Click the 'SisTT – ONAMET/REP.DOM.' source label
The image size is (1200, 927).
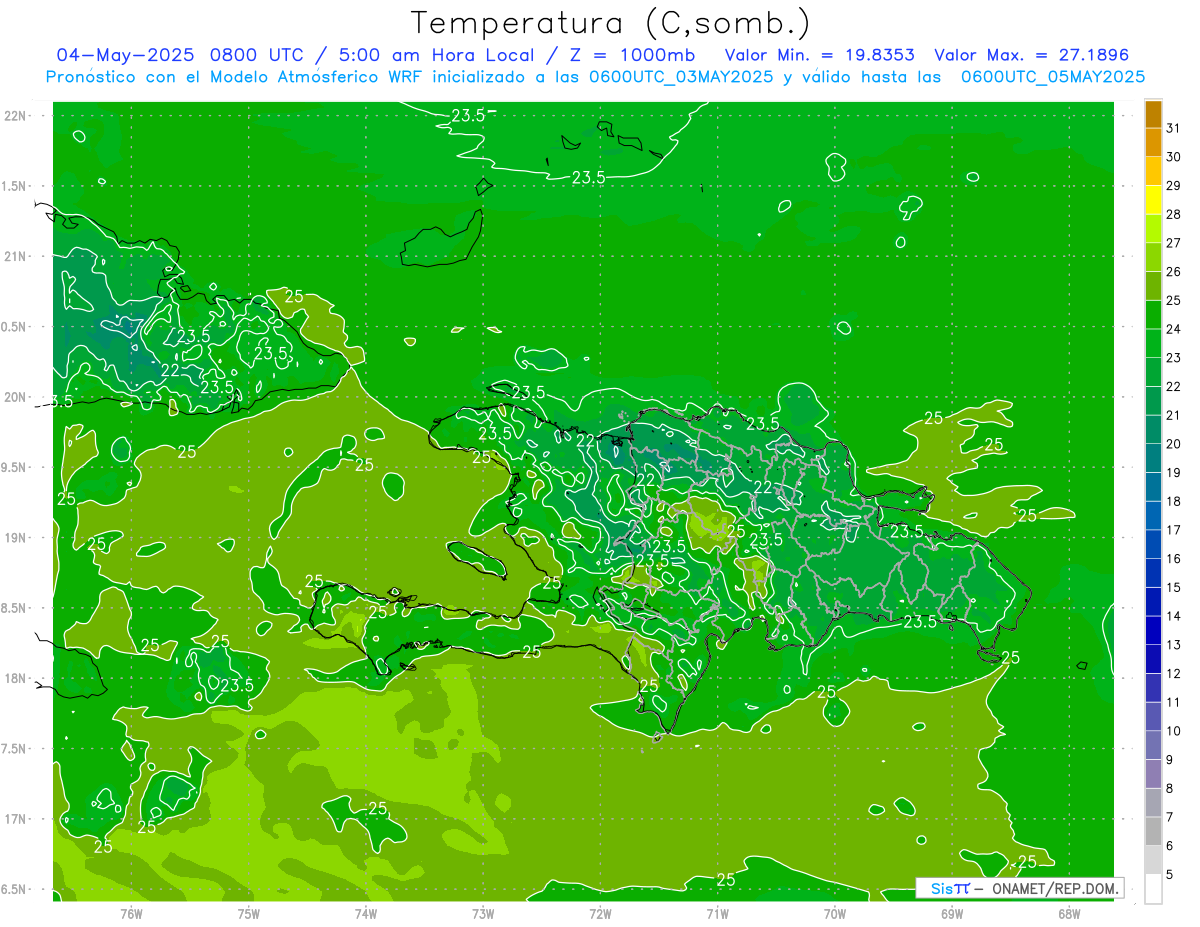click(x=1019, y=888)
